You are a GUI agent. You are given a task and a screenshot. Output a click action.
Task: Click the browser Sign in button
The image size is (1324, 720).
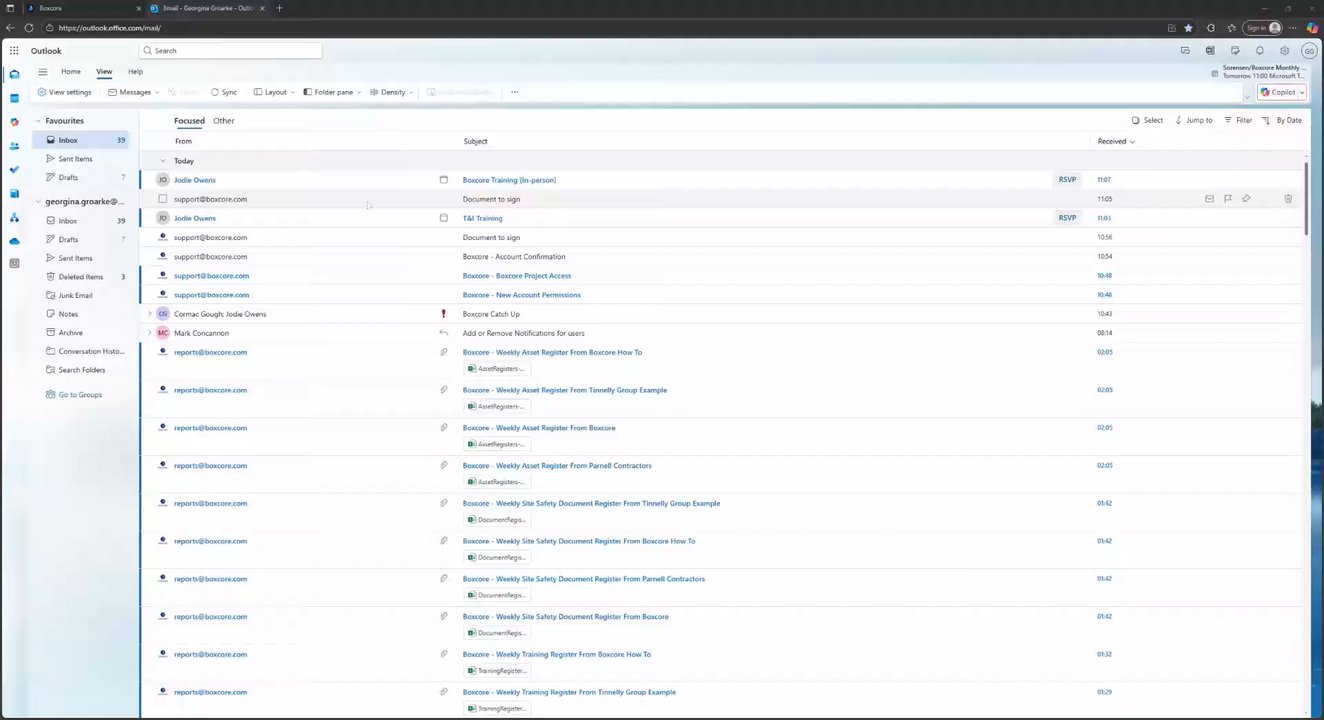click(x=1263, y=28)
